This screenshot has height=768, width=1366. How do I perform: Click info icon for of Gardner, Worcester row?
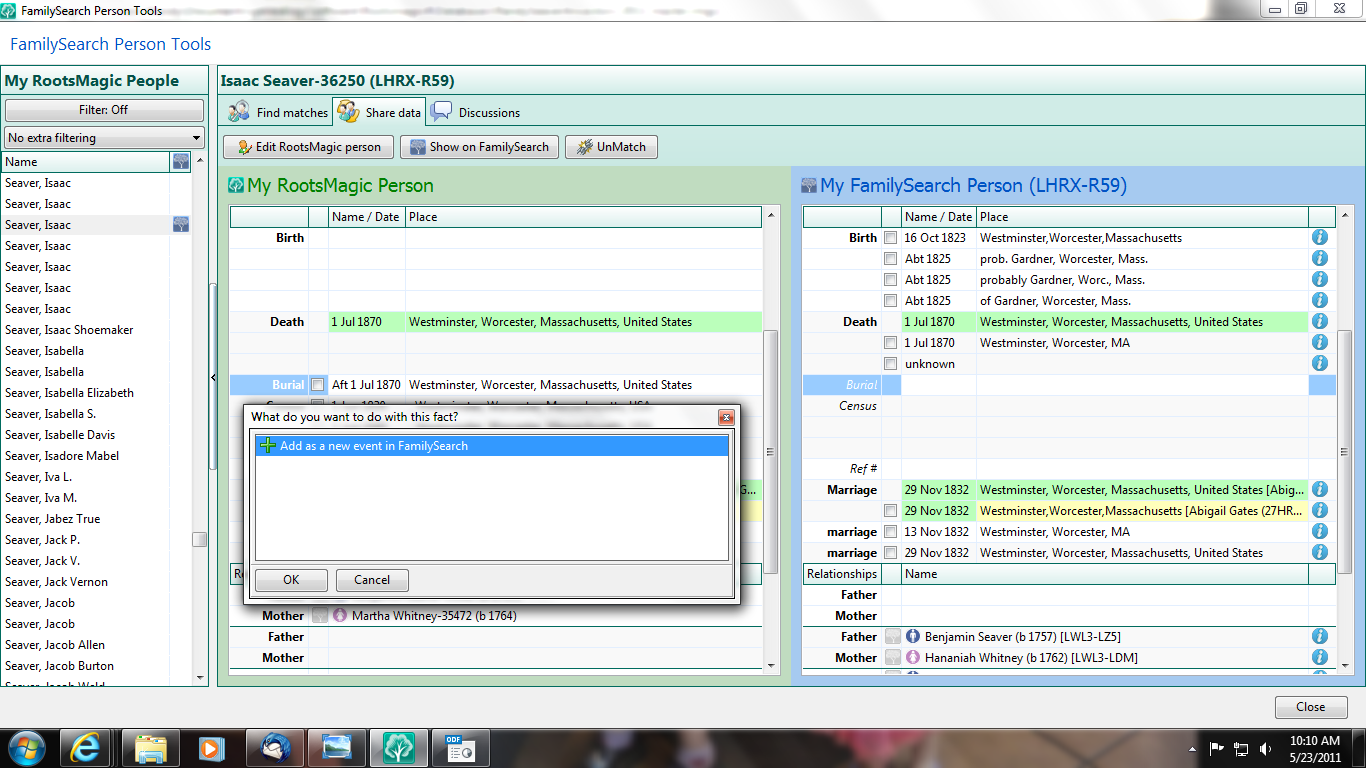(x=1319, y=301)
